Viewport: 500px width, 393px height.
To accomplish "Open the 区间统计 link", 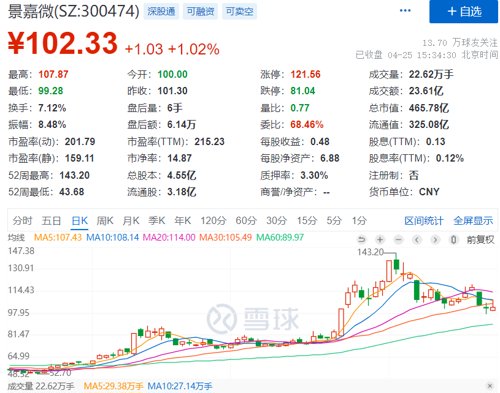I will [424, 220].
